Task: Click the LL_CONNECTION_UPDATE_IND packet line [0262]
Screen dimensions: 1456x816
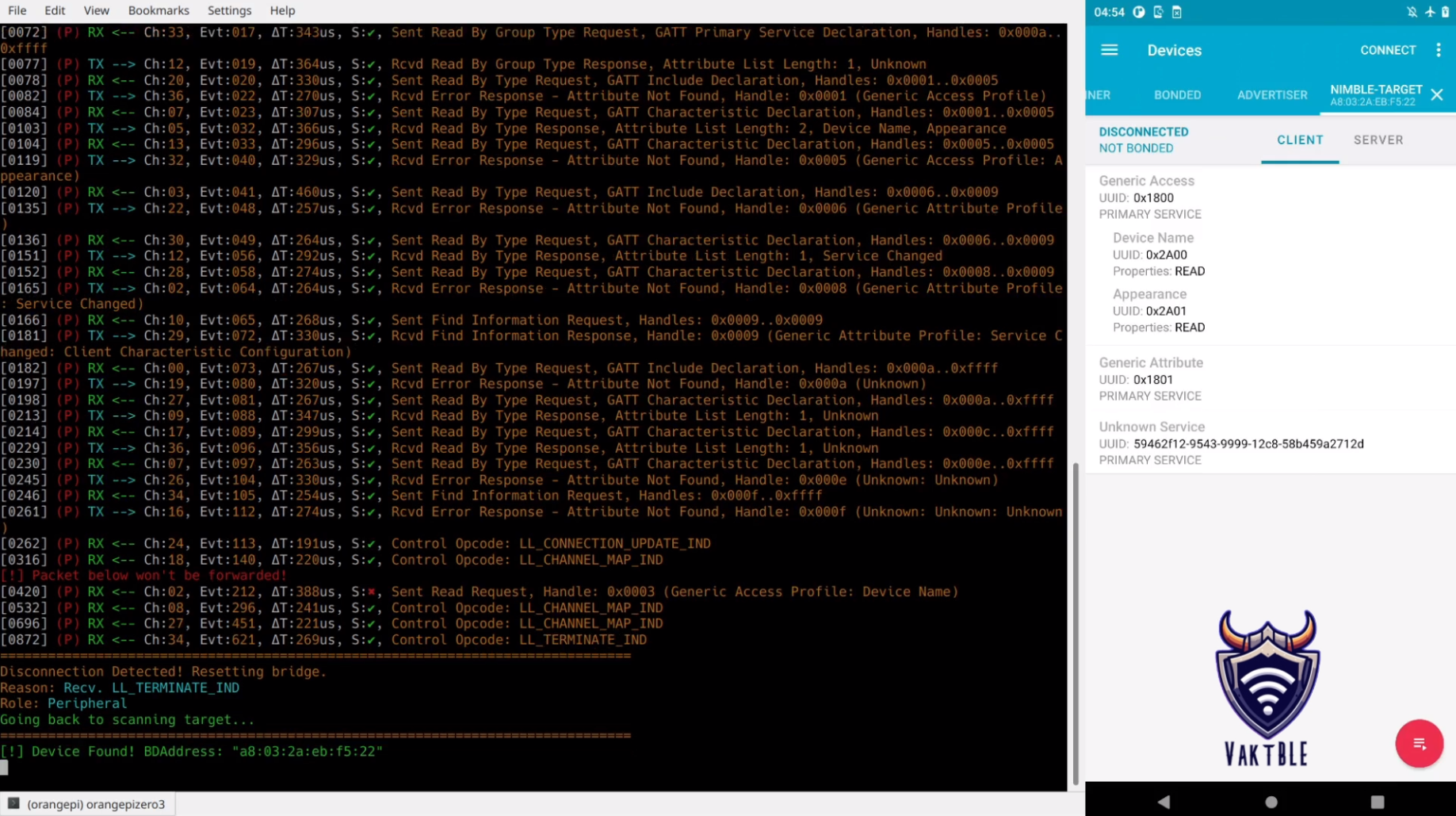Action: (x=355, y=543)
